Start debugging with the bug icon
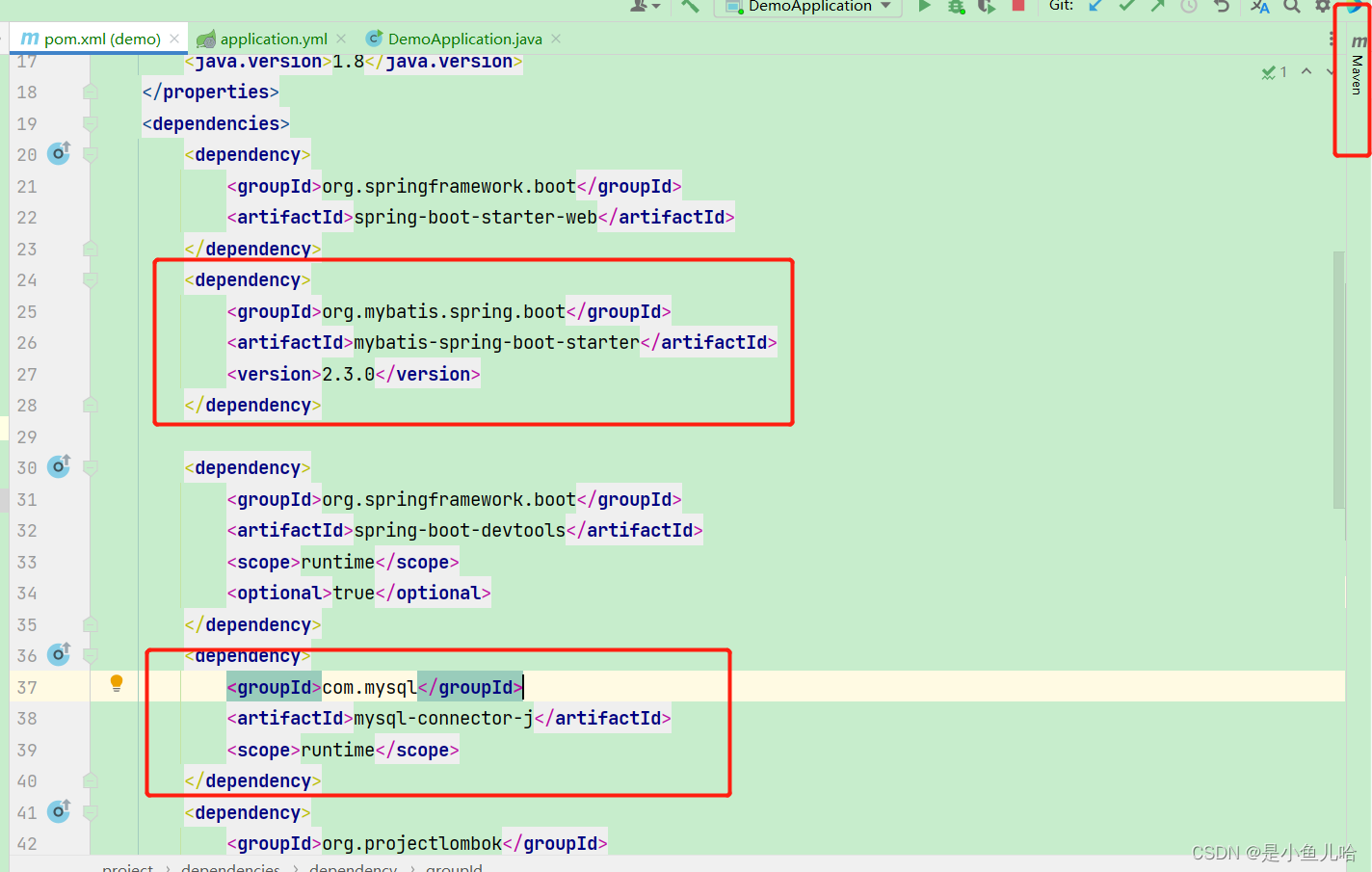The height and width of the screenshot is (872, 1372). click(x=956, y=6)
